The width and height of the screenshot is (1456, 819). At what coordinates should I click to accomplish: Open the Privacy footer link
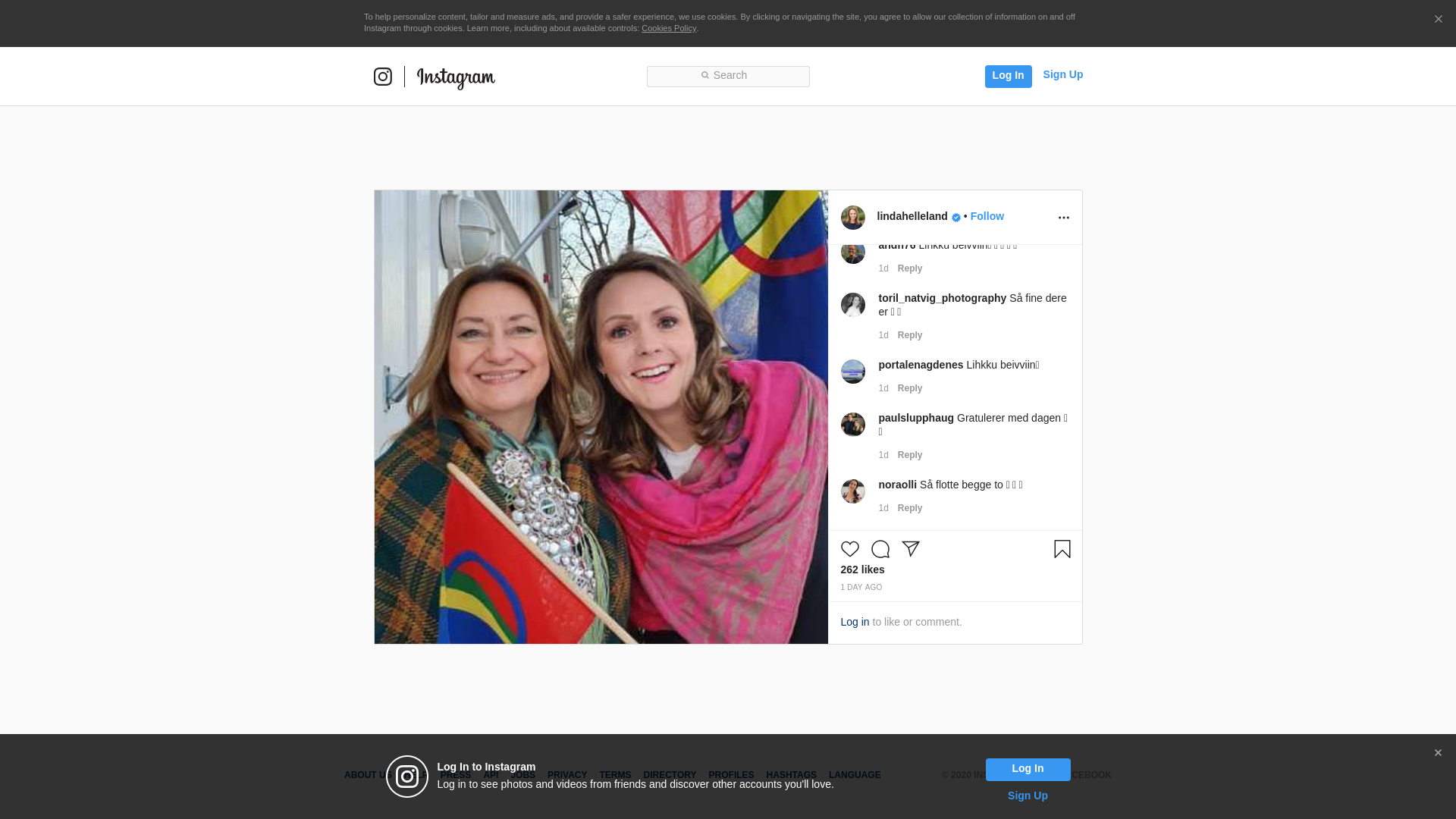pyautogui.click(x=566, y=775)
